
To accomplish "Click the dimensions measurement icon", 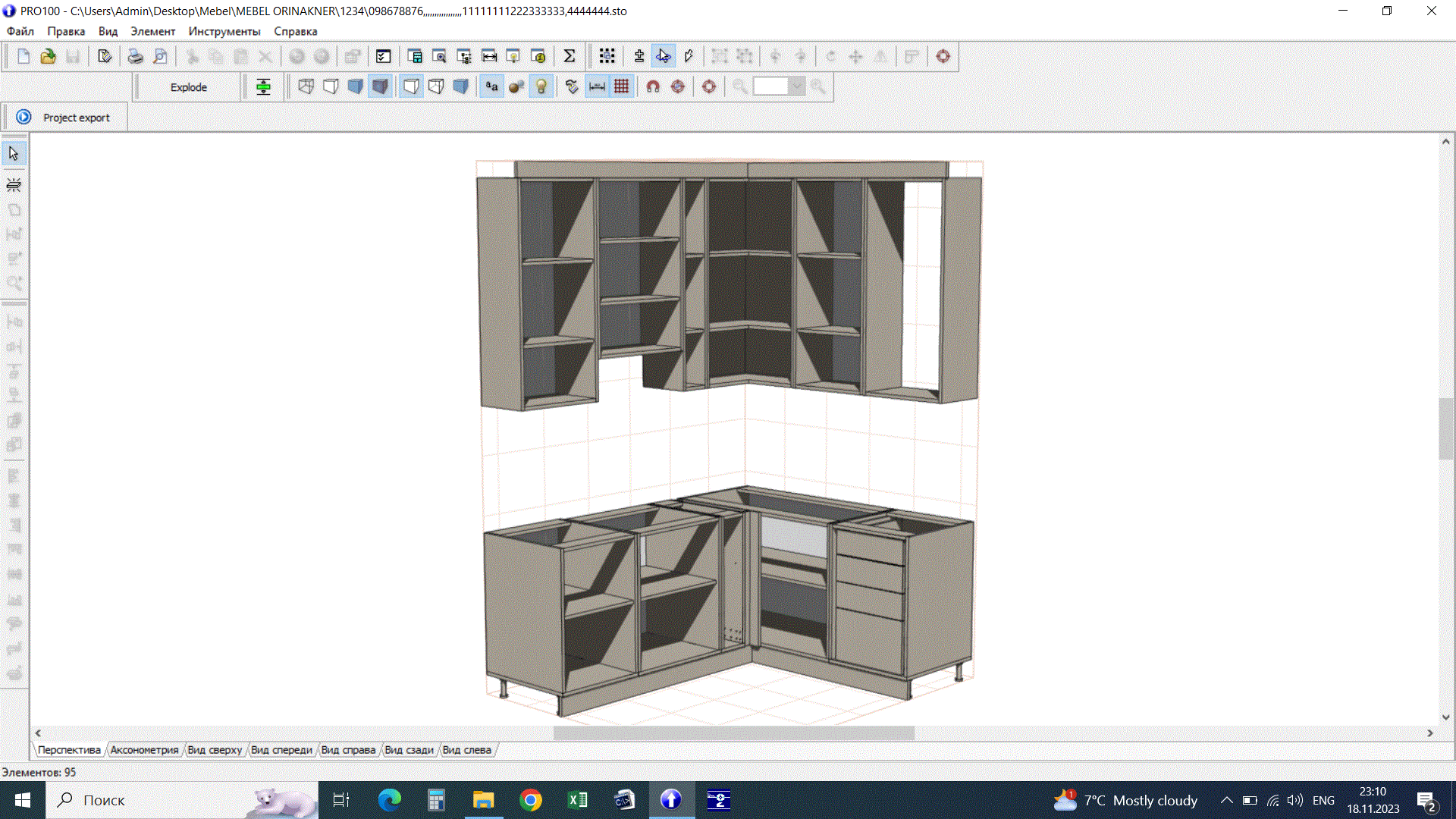I will (597, 86).
